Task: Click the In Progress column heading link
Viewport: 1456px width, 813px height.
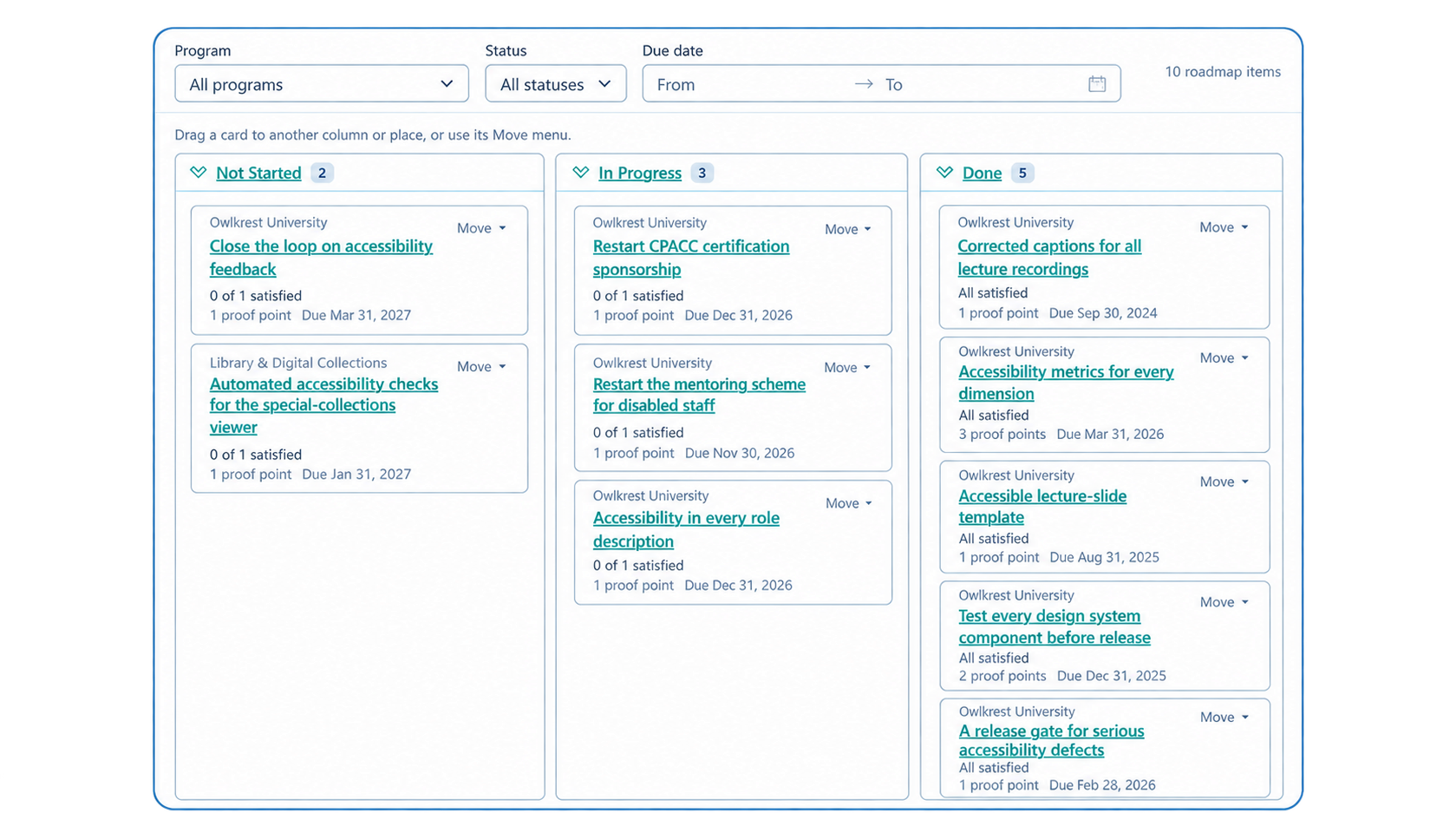Action: coord(640,173)
